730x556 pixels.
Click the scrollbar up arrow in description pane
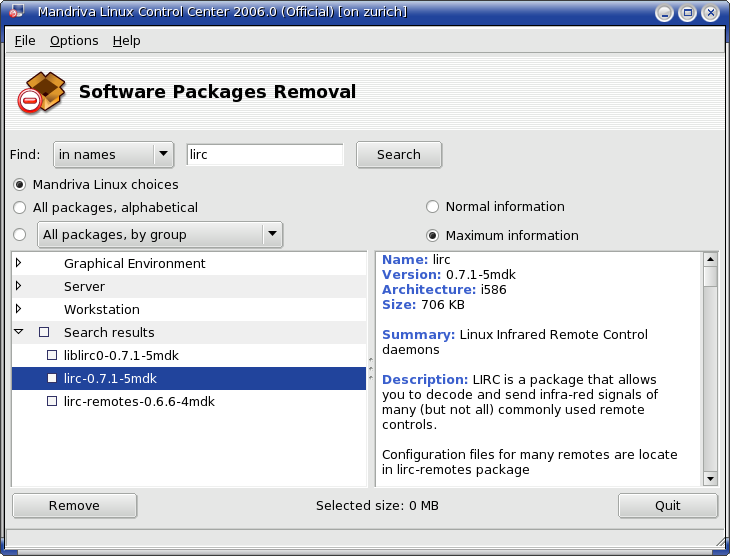(x=710, y=259)
